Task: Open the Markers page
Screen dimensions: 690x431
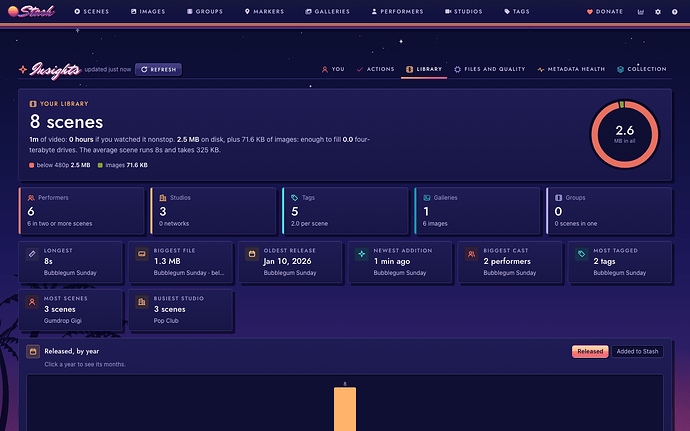Action: [x=264, y=11]
